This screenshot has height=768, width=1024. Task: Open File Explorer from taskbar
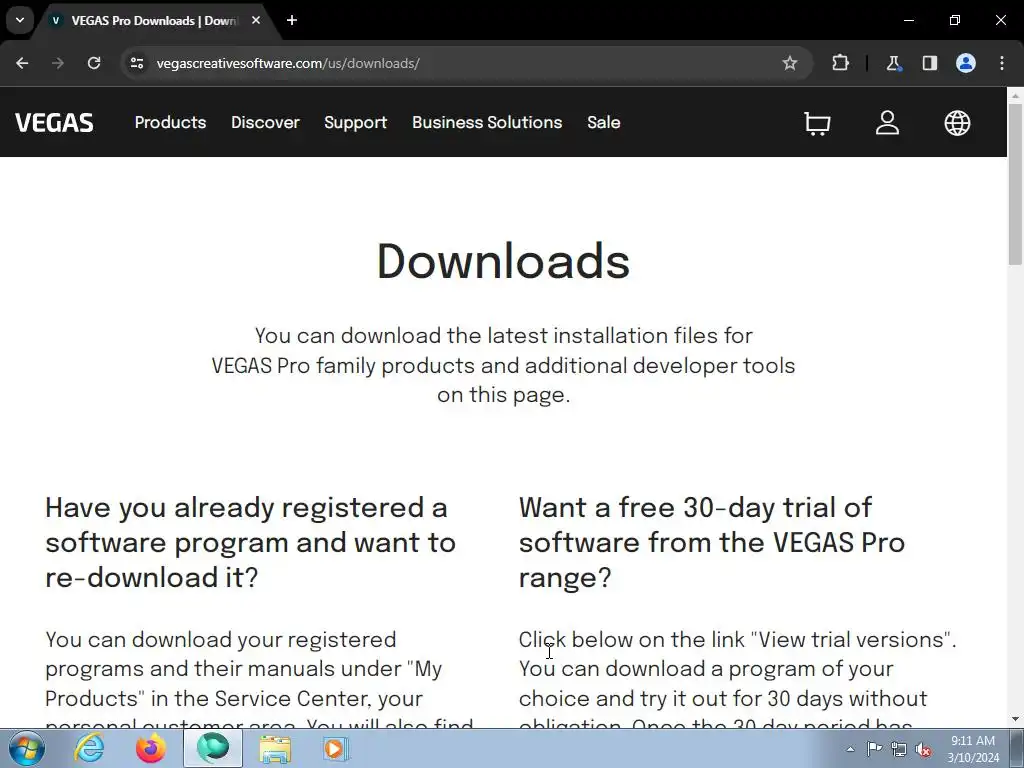click(x=275, y=748)
